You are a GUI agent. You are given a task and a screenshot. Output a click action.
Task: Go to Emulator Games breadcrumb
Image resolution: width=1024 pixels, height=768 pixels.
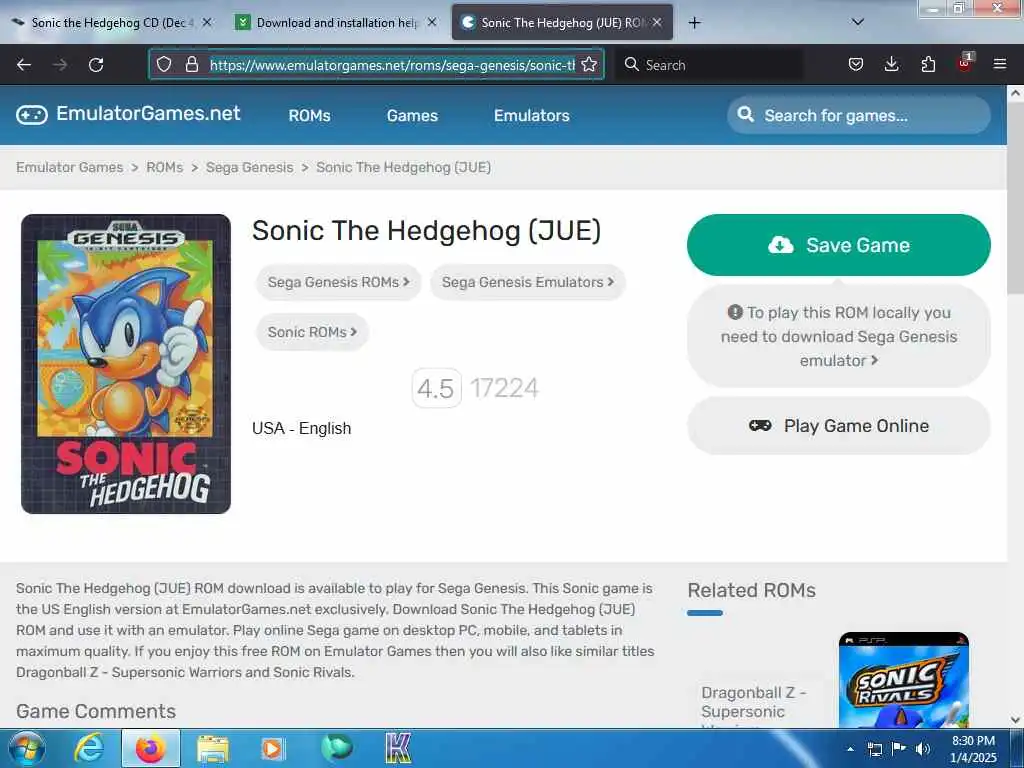[x=69, y=167]
